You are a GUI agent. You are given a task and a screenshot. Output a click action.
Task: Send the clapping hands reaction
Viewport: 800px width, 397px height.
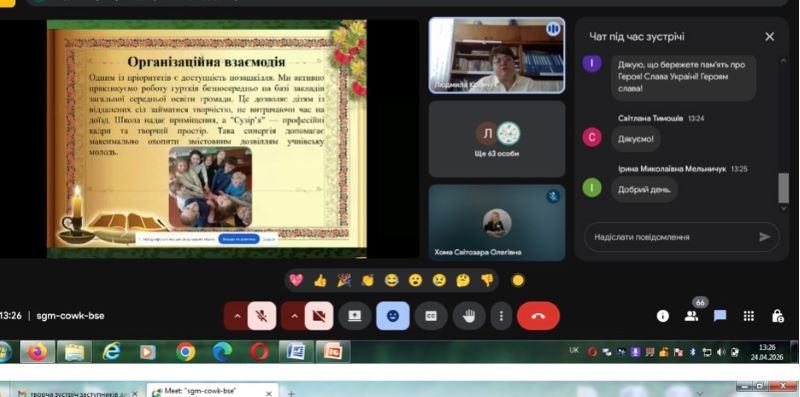(x=368, y=280)
